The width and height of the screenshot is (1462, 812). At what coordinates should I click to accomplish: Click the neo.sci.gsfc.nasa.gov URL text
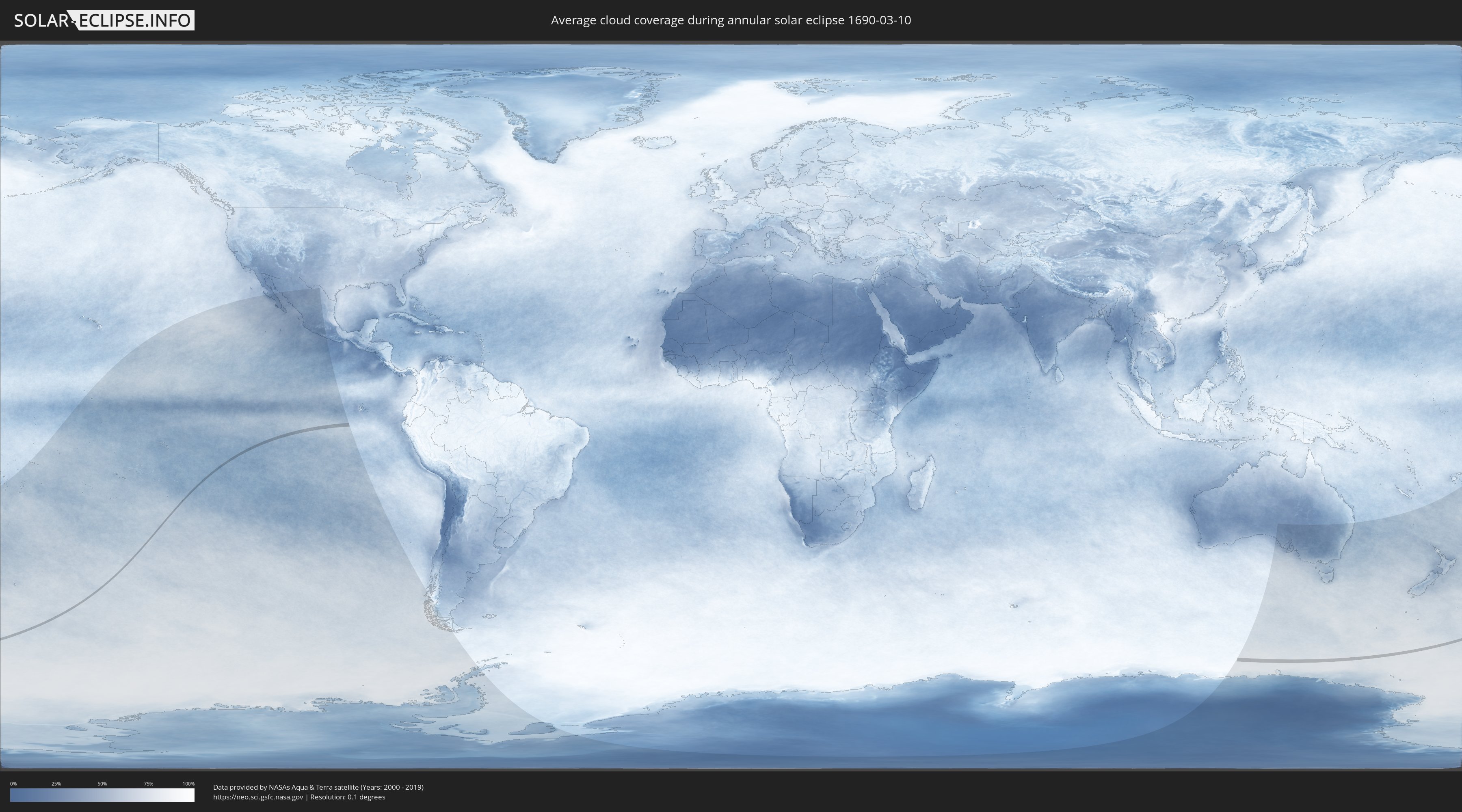[258, 797]
